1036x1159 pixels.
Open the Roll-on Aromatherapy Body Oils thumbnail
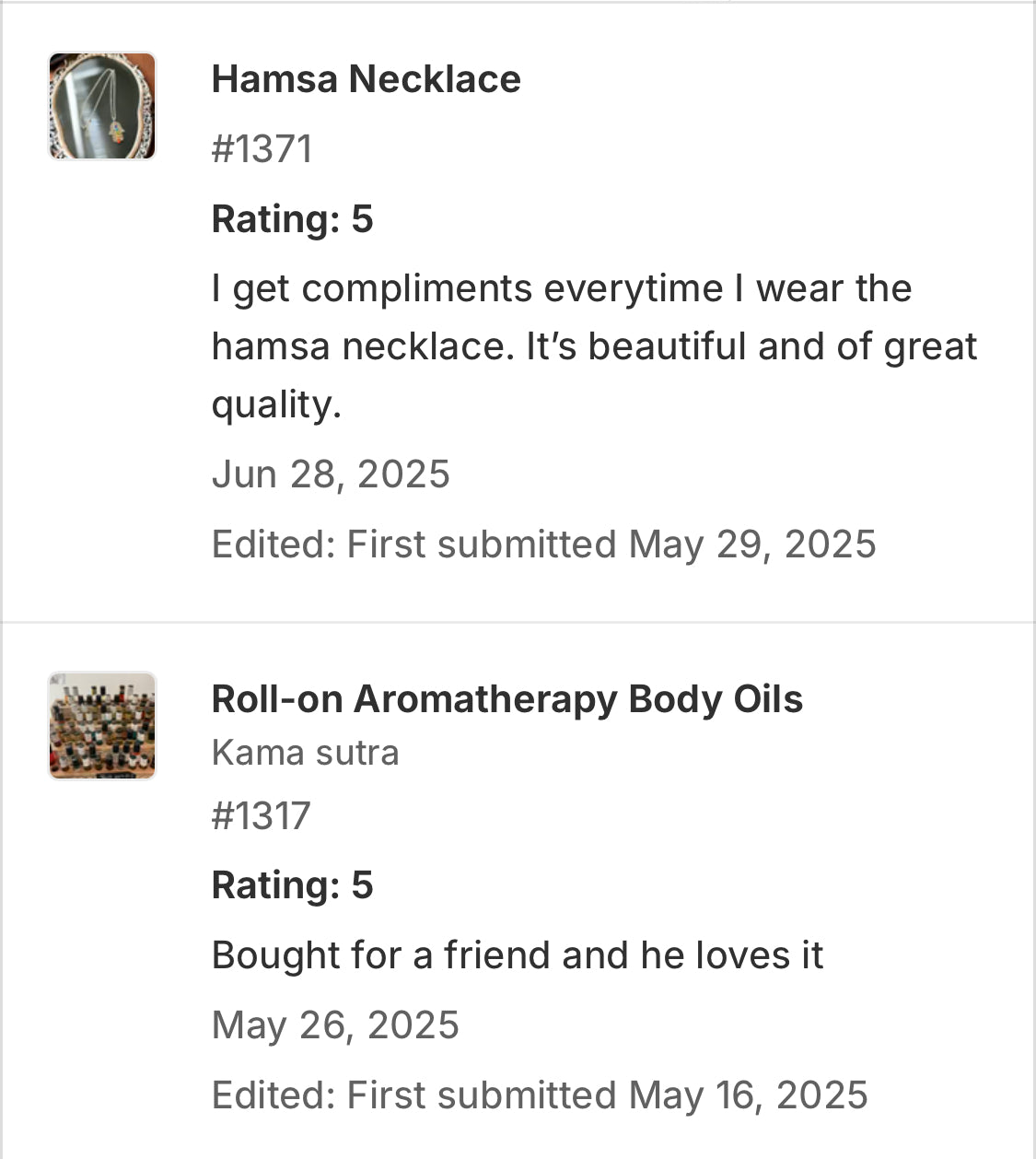[102, 726]
